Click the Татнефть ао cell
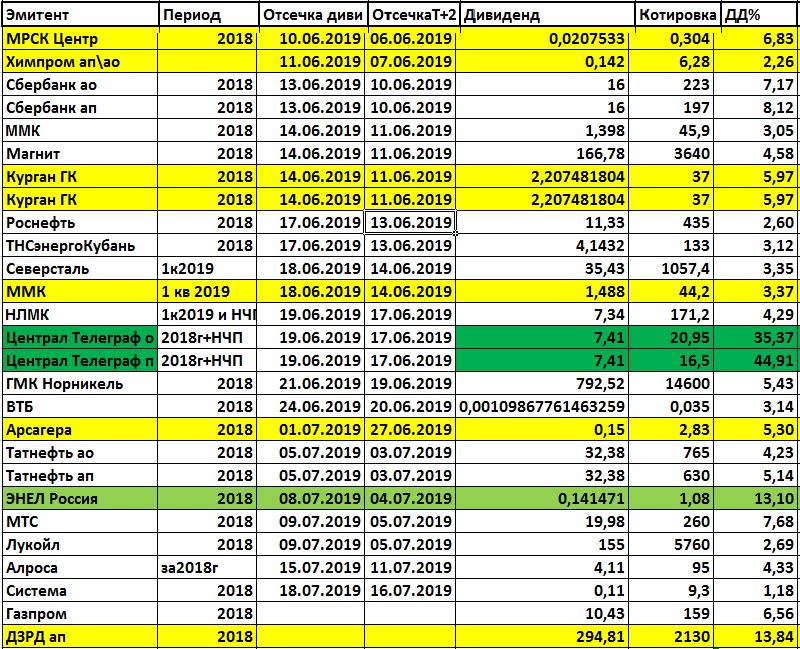This screenshot has width=800, height=649. tap(80, 453)
